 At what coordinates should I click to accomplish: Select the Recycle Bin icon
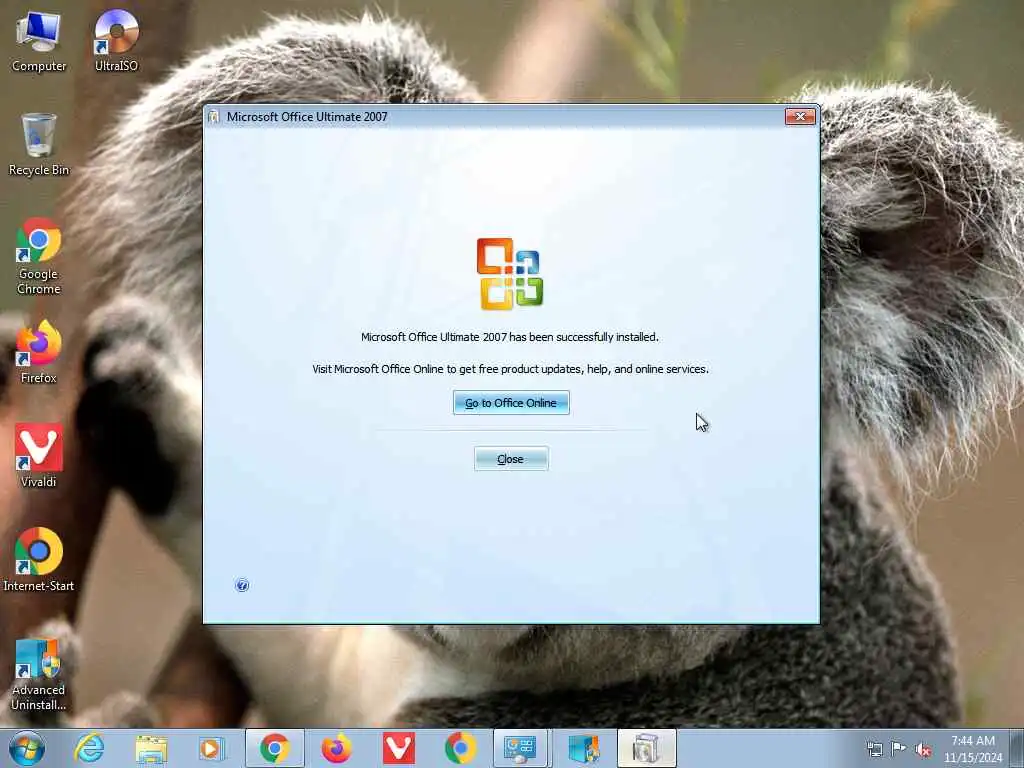(x=39, y=145)
